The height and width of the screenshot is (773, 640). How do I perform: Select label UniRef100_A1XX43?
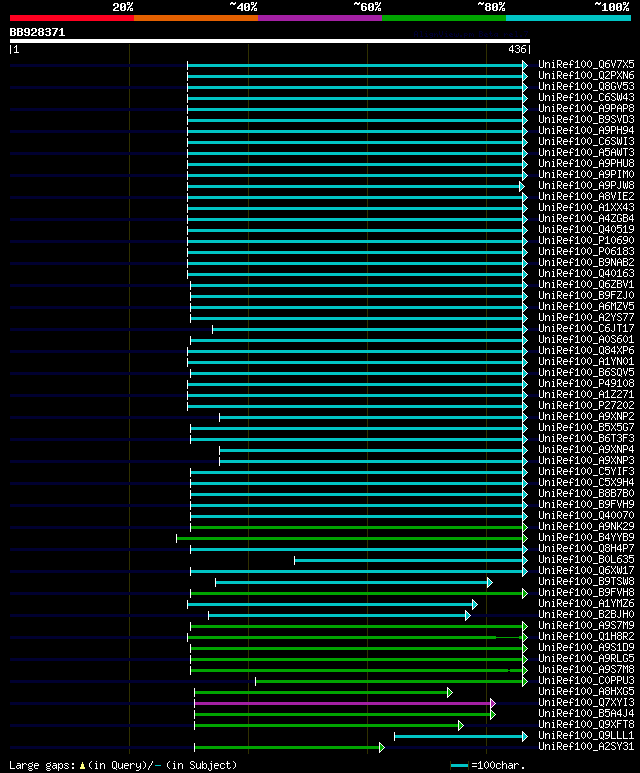click(x=586, y=208)
